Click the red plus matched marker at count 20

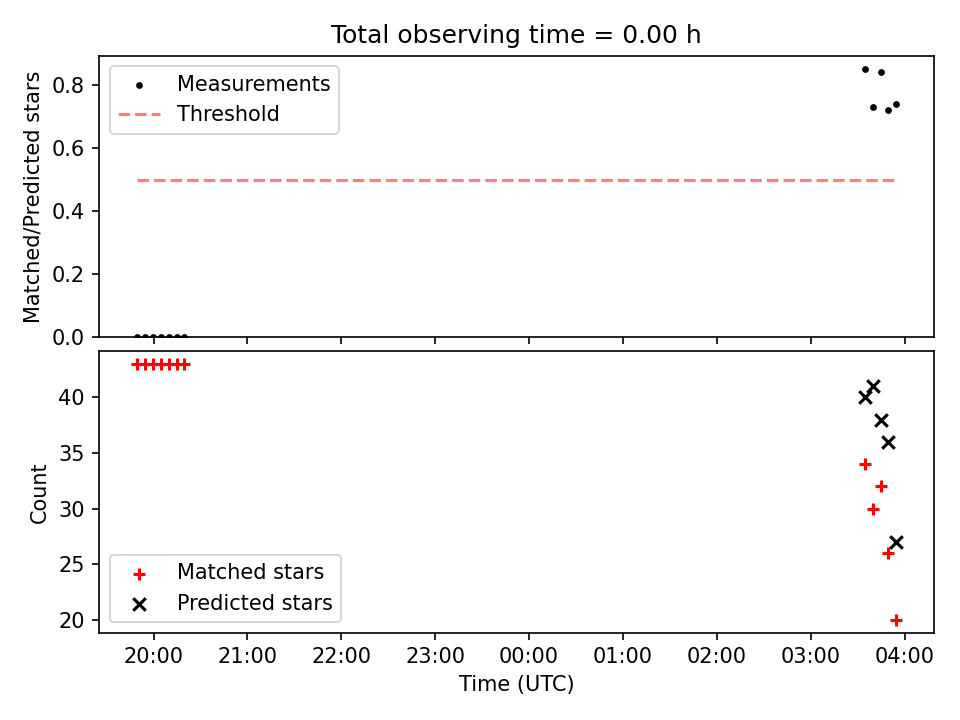pos(896,621)
